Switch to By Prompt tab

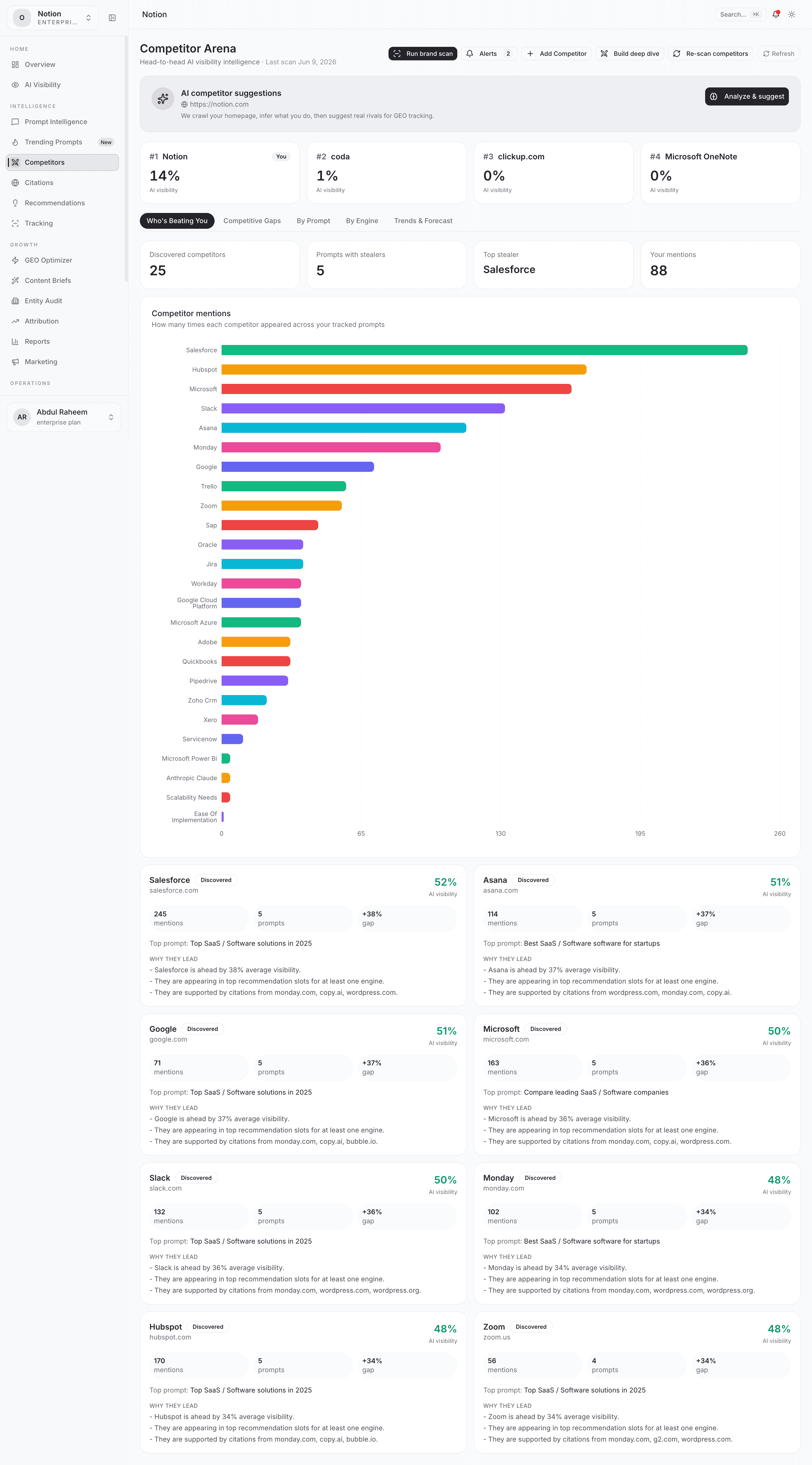coord(313,221)
